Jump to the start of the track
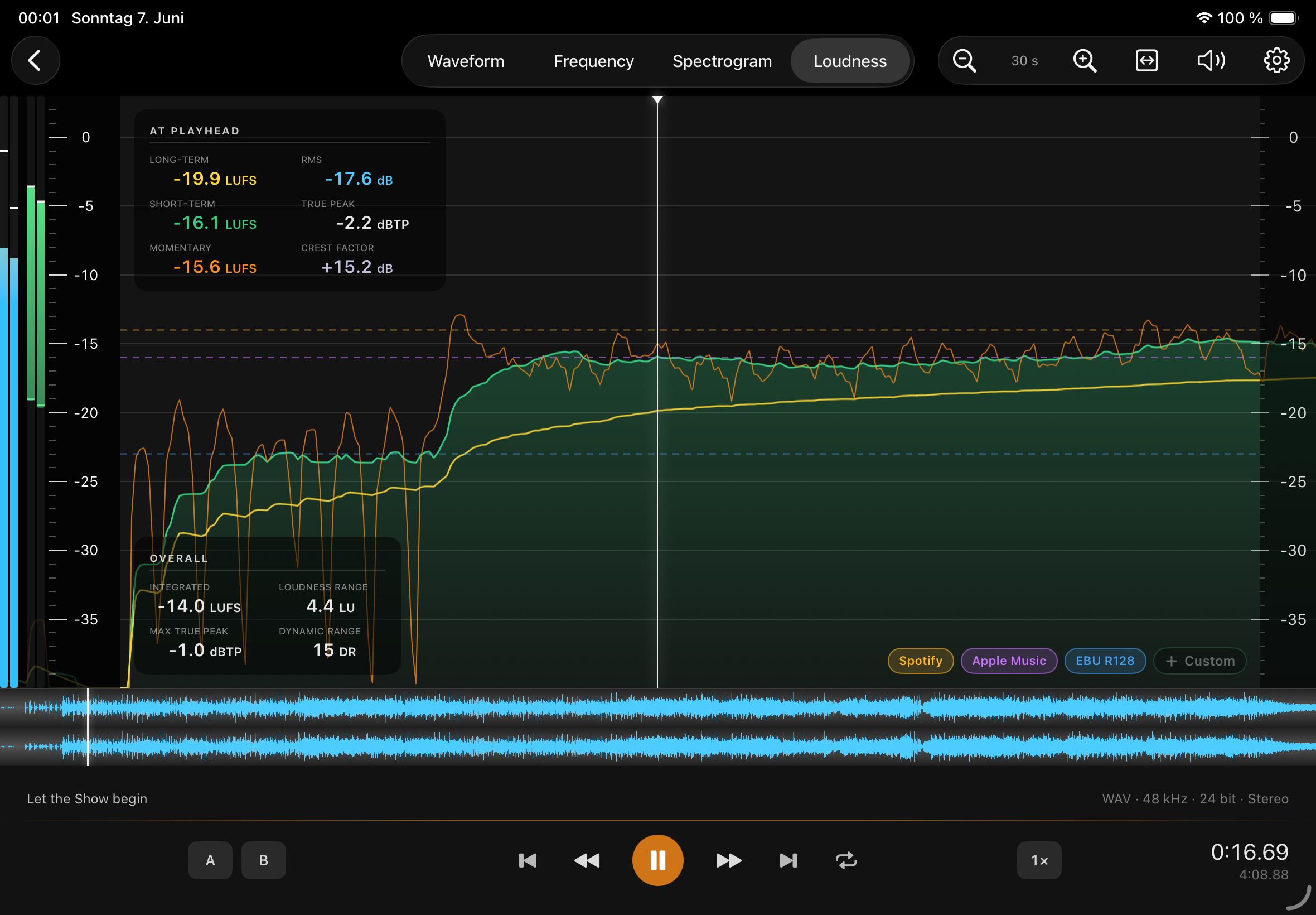Image resolution: width=1316 pixels, height=915 pixels. click(x=527, y=860)
